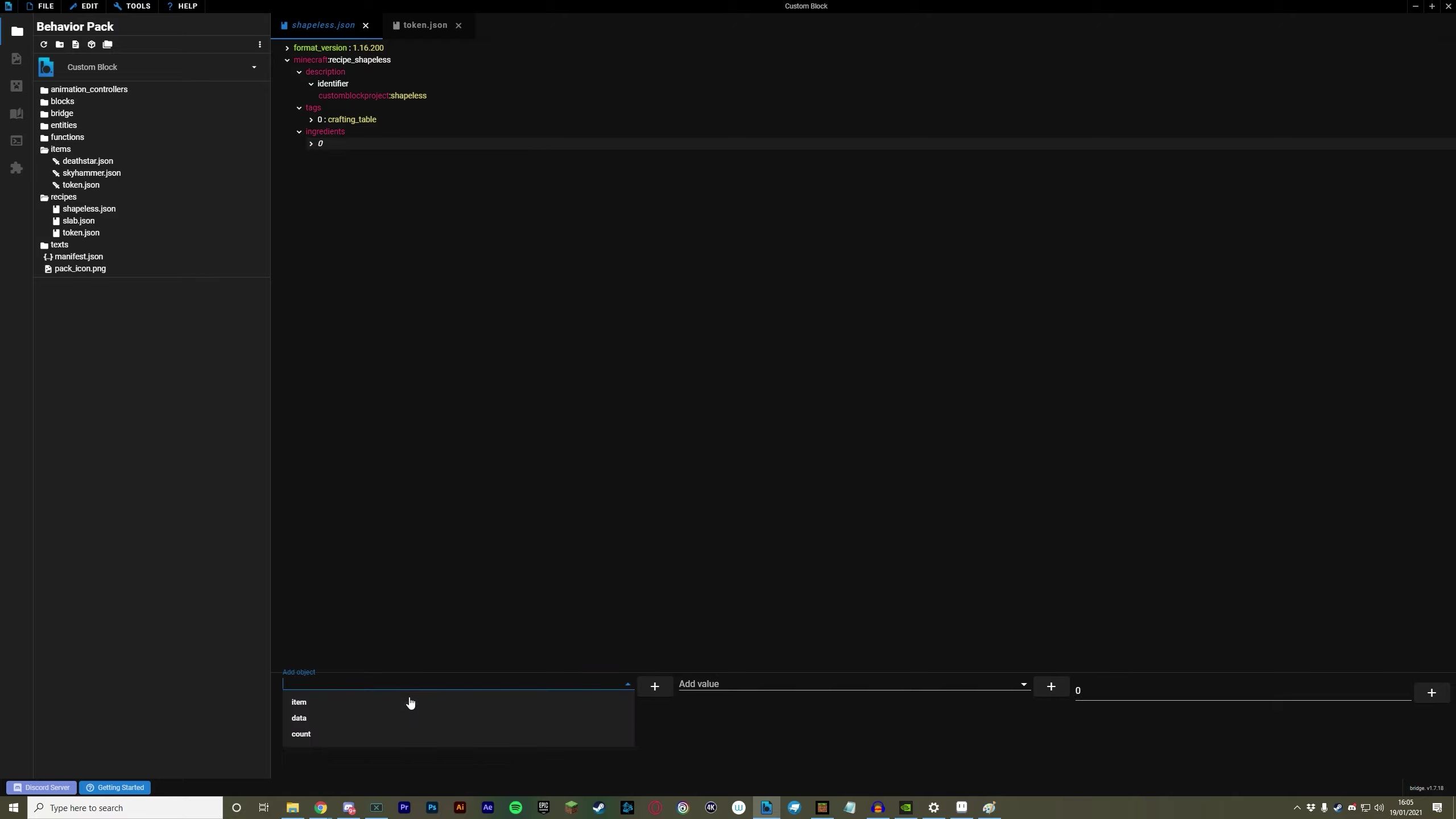Click the Custom Block project logo
1456x819 pixels.
[46, 67]
